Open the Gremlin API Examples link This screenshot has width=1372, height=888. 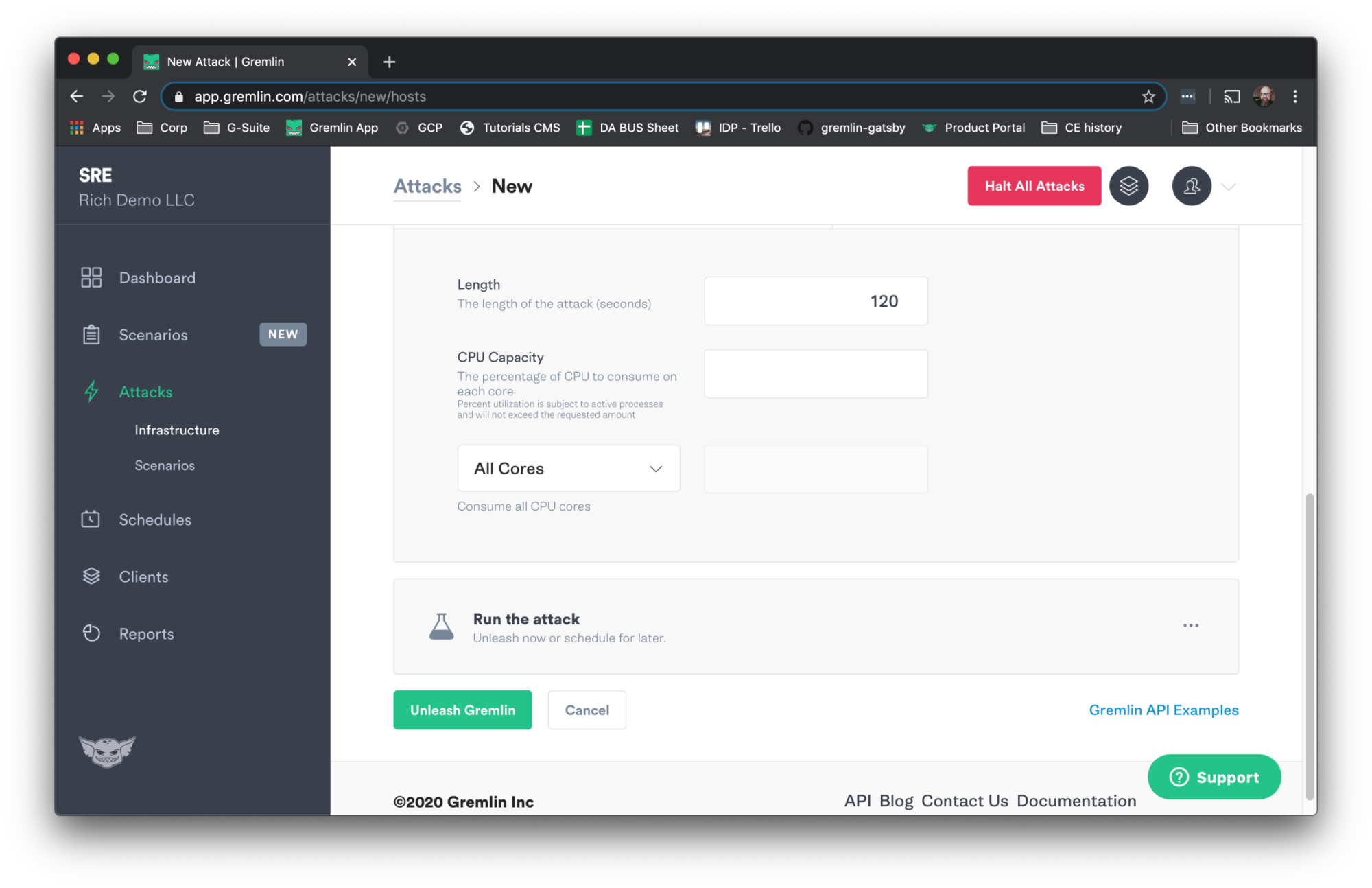point(1163,710)
